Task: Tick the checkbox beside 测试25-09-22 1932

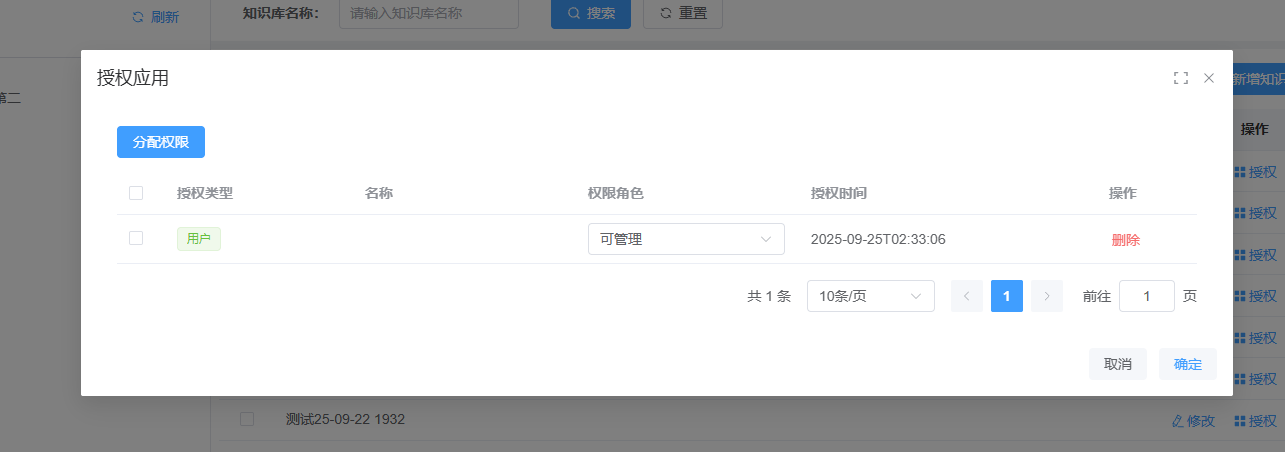Action: tap(247, 419)
